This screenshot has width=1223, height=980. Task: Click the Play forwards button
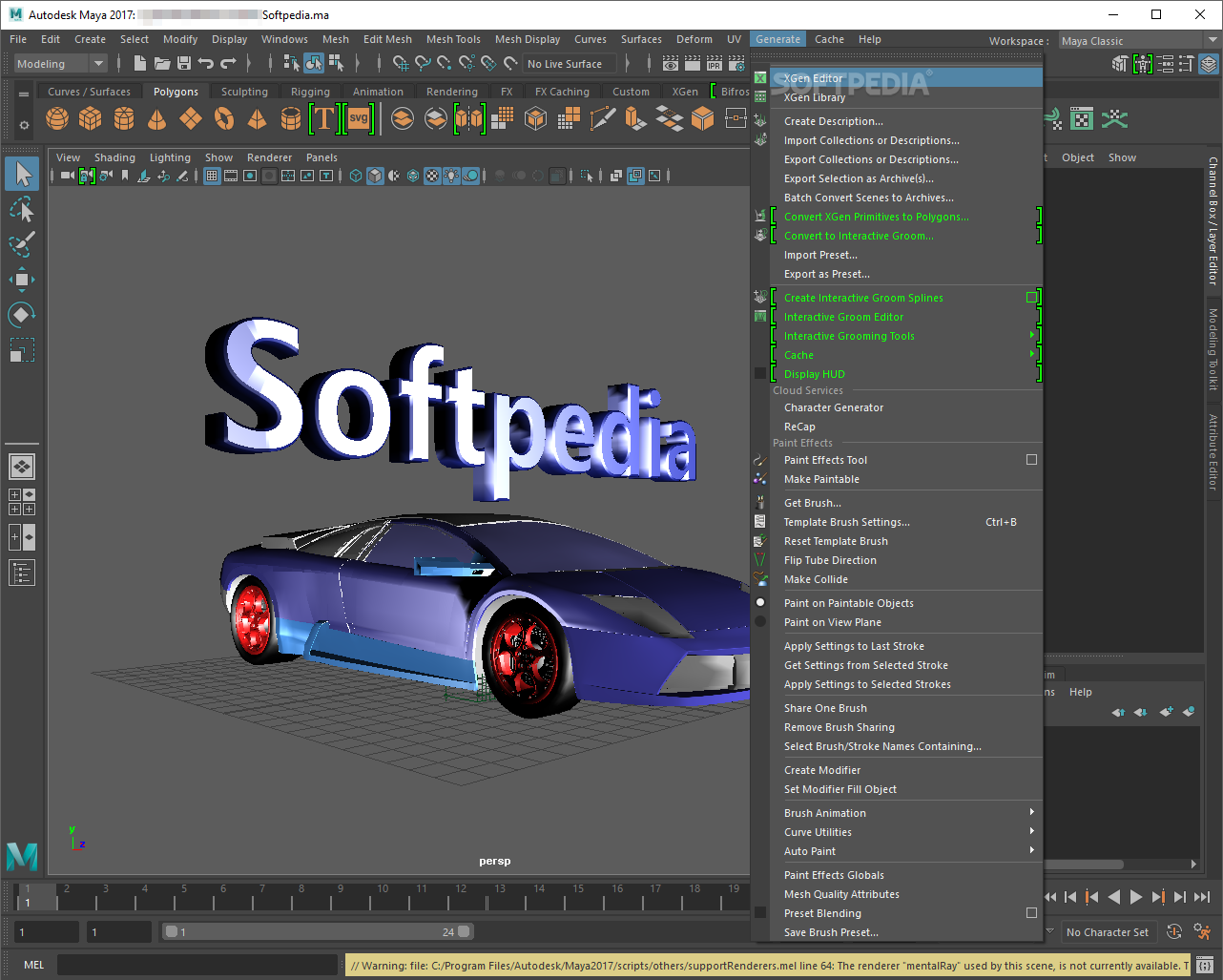1135,897
